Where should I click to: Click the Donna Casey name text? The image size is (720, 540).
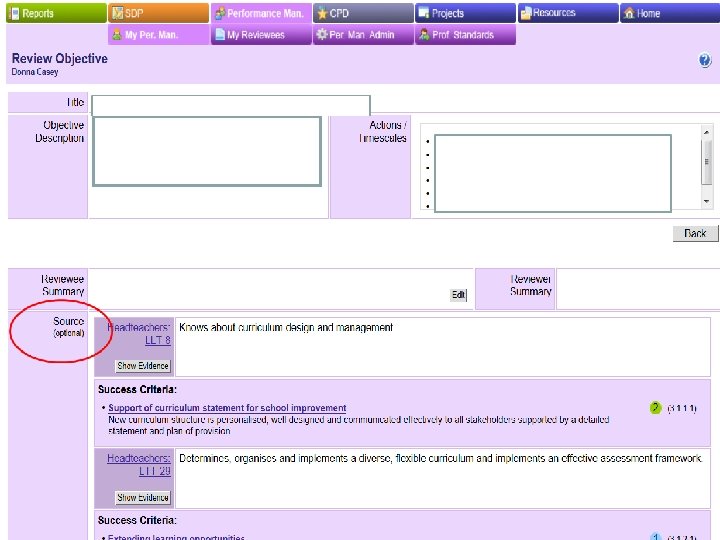pyautogui.click(x=35, y=72)
